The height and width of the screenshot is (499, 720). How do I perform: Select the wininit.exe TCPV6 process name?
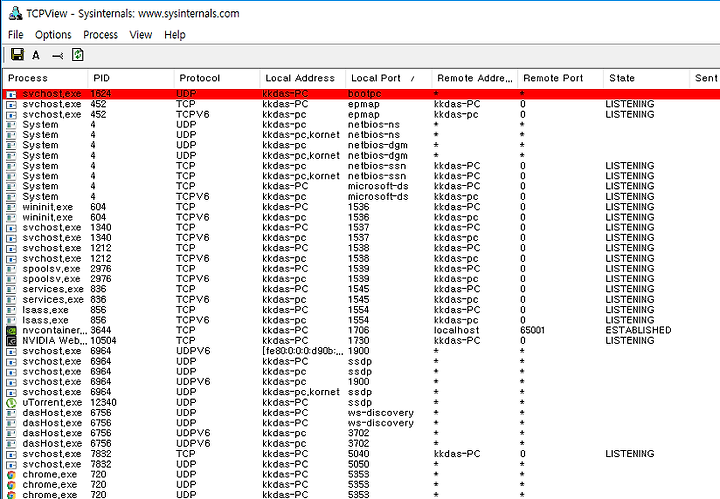click(48, 218)
